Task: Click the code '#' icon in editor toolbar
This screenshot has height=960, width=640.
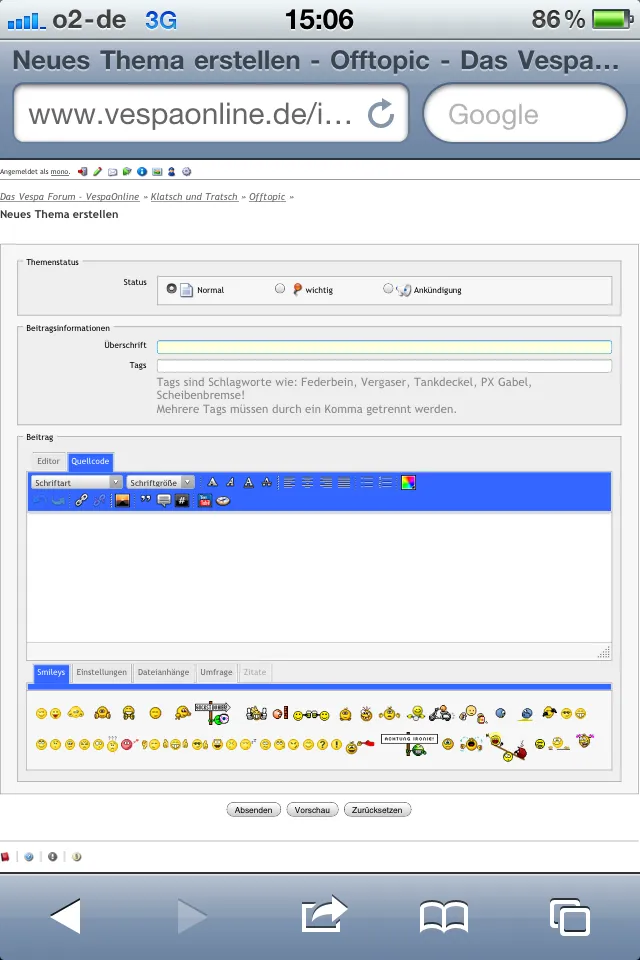Action: coord(181,500)
